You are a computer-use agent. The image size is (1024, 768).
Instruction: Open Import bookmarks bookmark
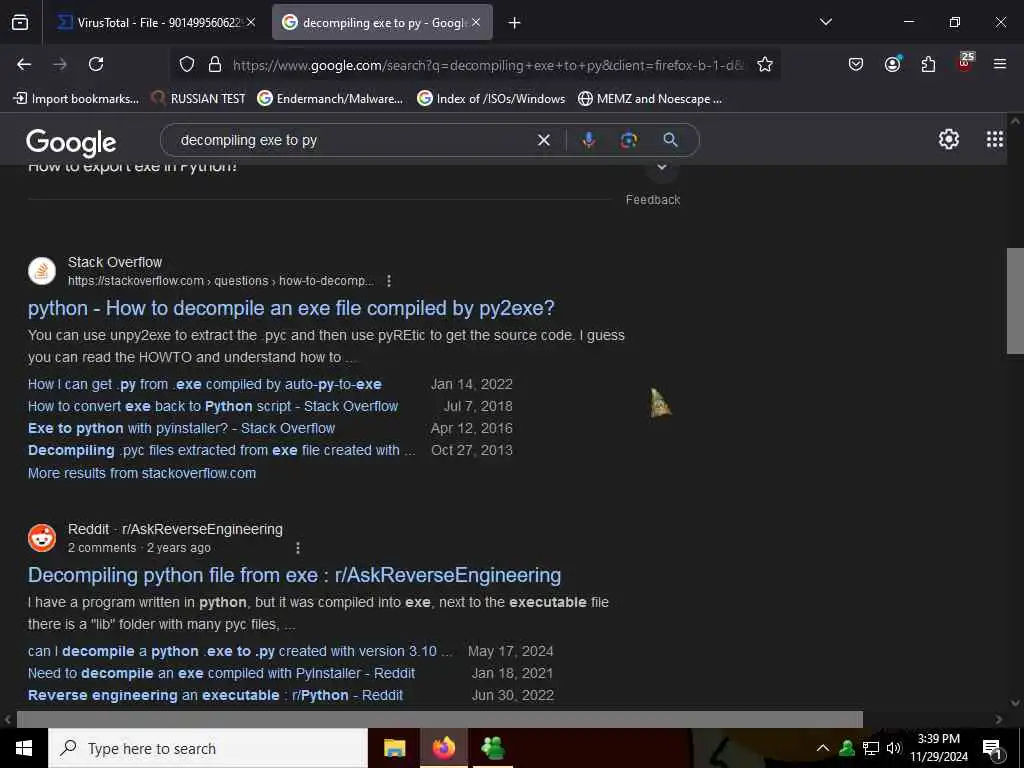click(x=76, y=99)
